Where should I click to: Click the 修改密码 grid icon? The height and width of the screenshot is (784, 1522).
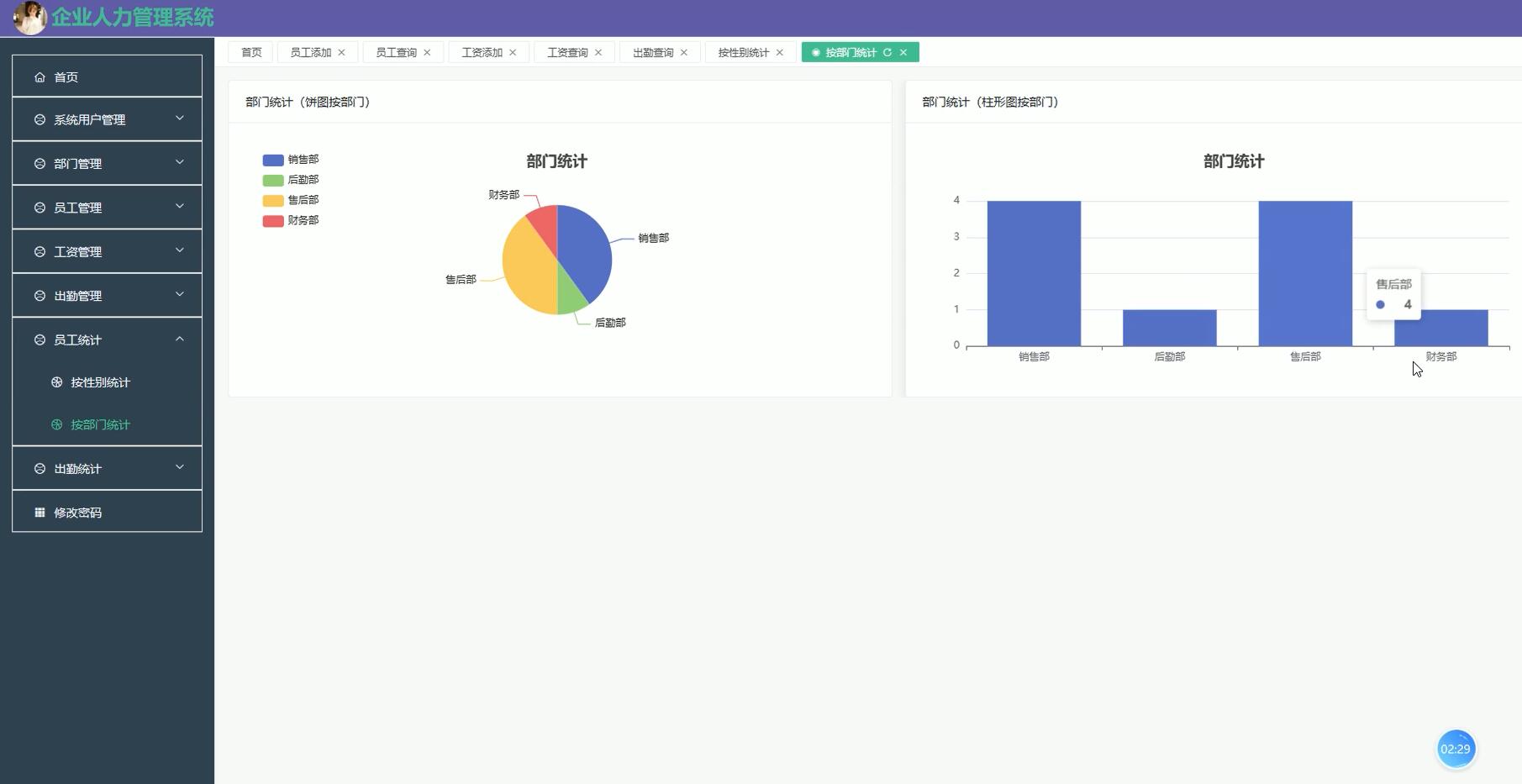coord(39,511)
